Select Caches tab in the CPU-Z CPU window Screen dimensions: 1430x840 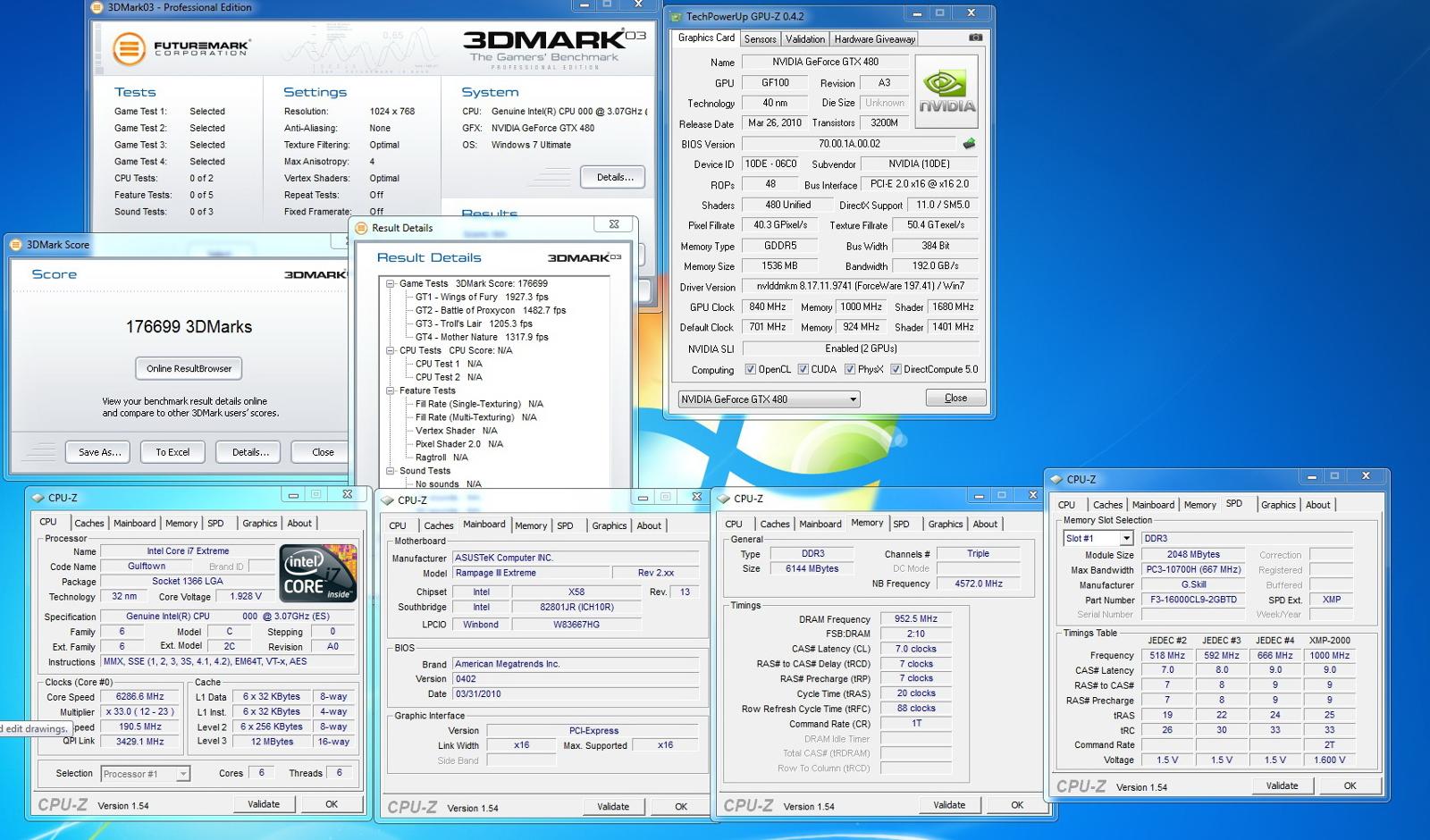click(89, 524)
